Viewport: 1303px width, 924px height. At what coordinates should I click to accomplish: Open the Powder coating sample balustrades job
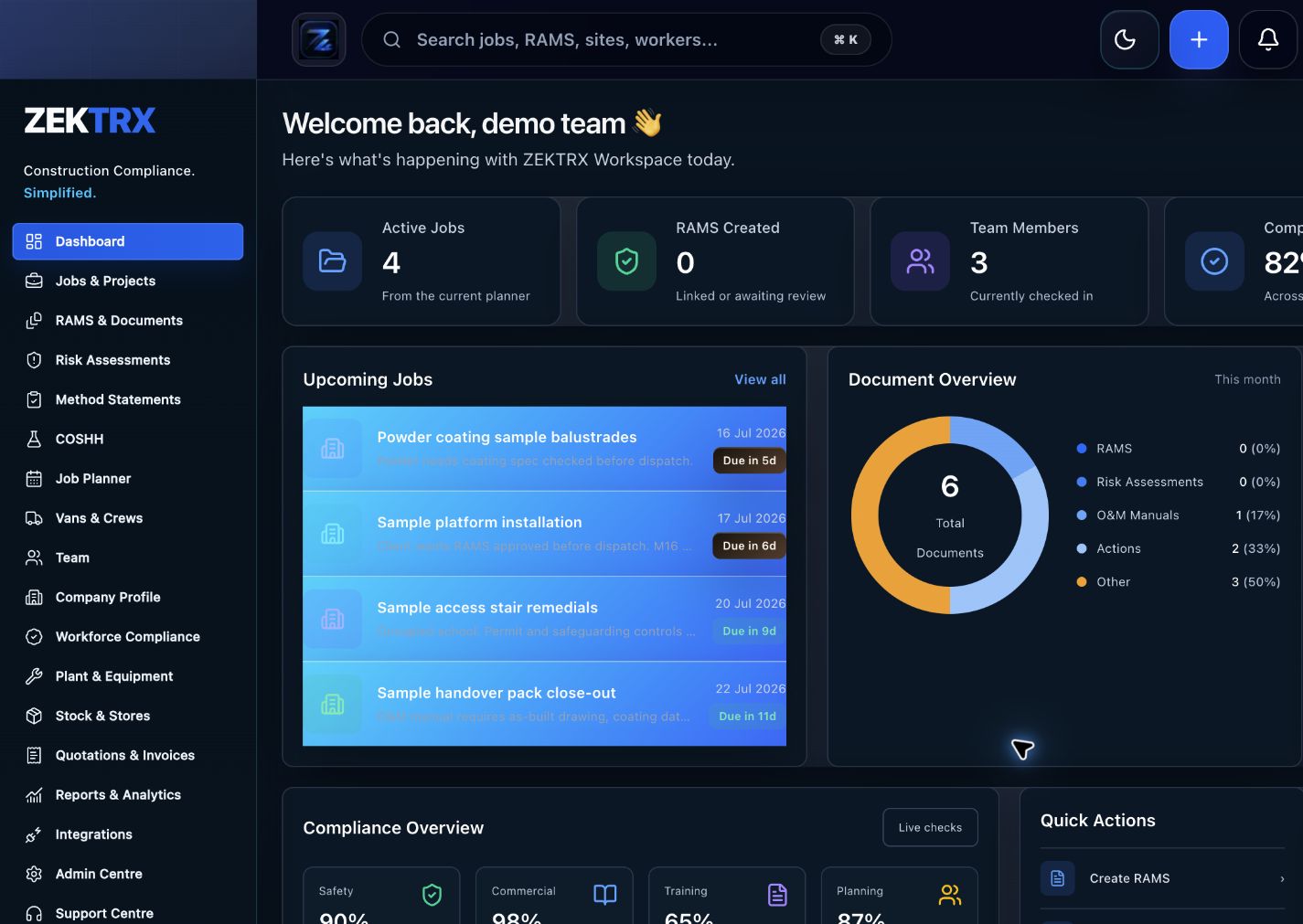tap(544, 449)
